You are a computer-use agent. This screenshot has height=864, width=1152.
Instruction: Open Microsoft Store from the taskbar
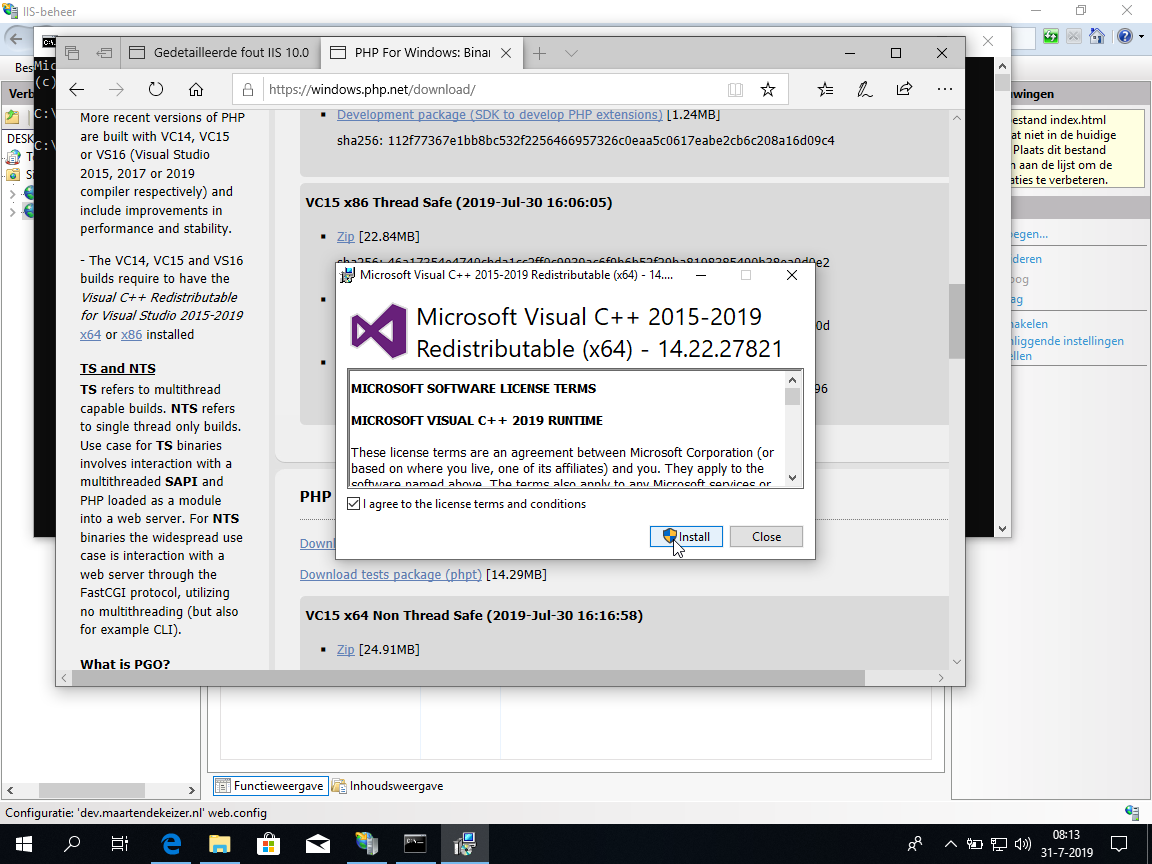click(x=268, y=844)
